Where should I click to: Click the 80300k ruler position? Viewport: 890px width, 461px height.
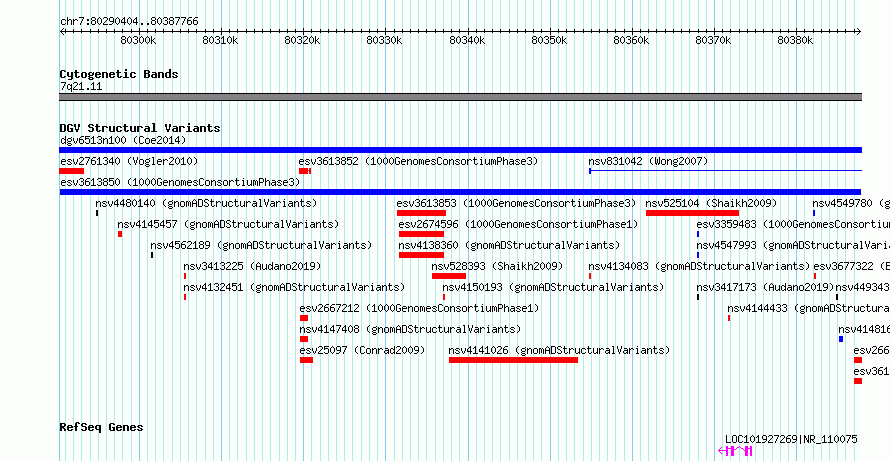tap(138, 40)
